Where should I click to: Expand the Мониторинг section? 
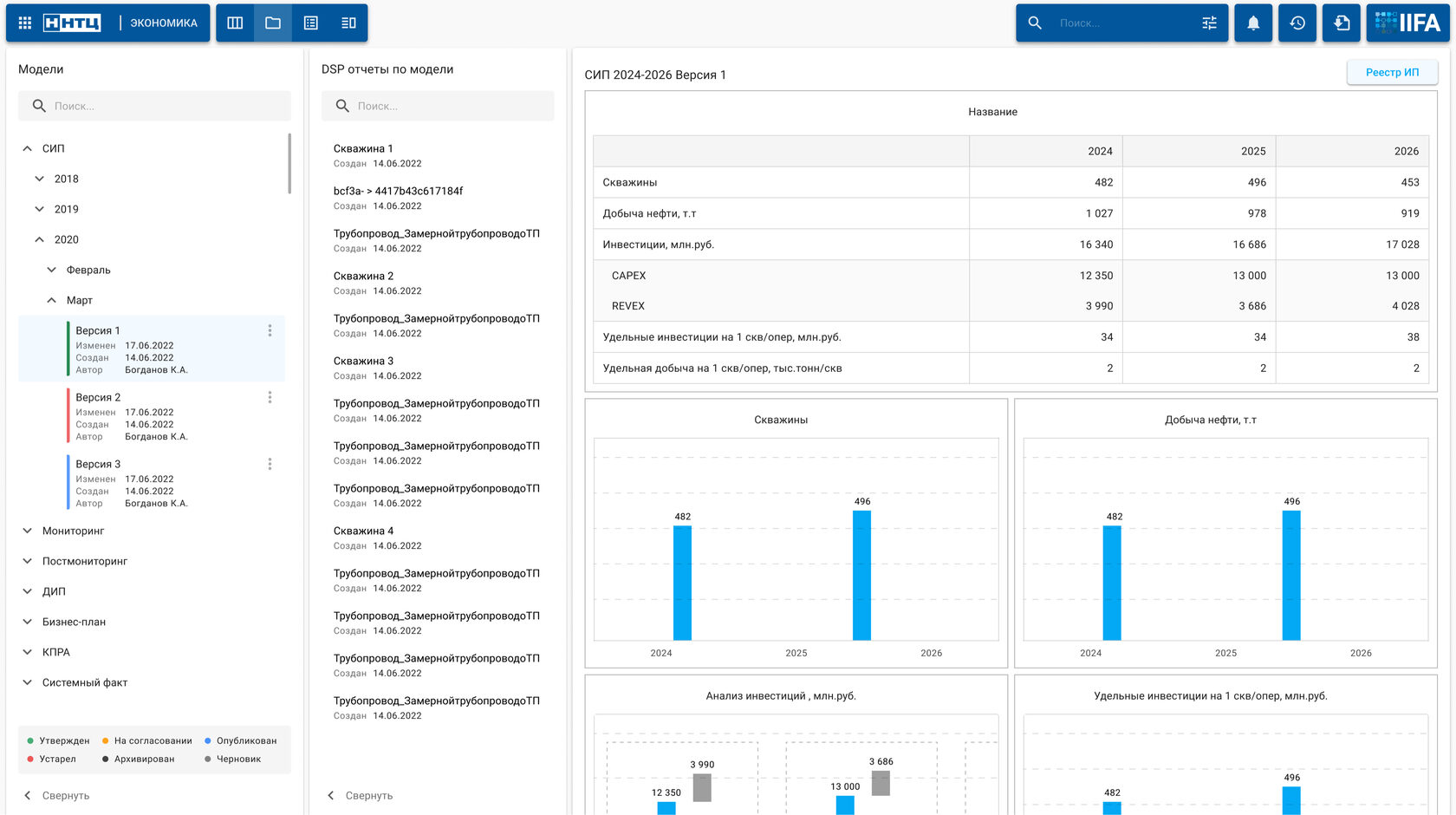click(x=28, y=531)
